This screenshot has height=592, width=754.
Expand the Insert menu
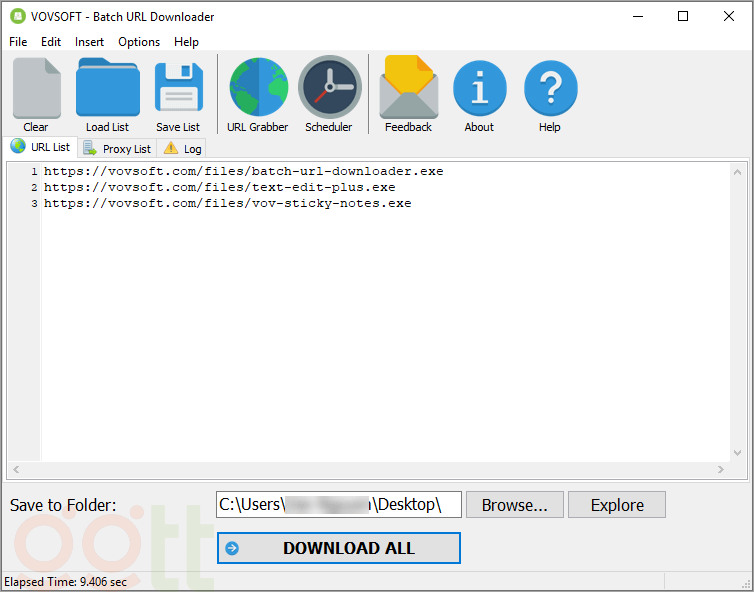coord(89,42)
